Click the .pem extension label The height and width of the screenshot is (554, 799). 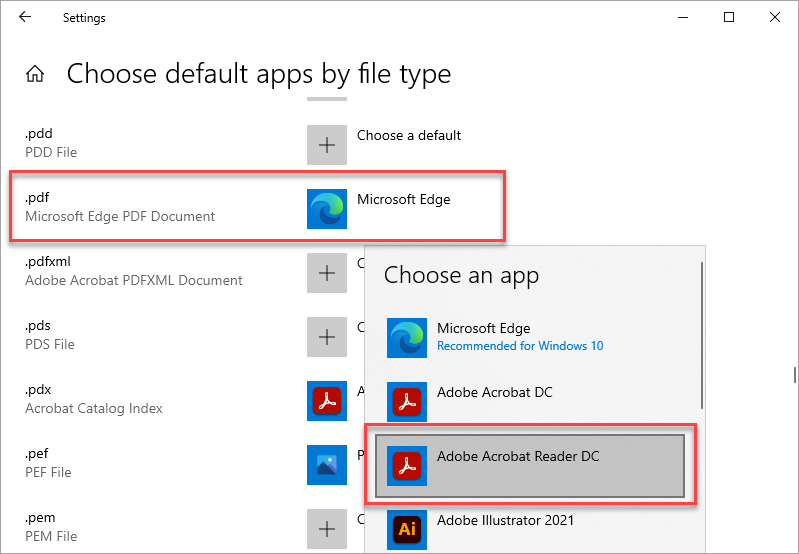[x=40, y=518]
